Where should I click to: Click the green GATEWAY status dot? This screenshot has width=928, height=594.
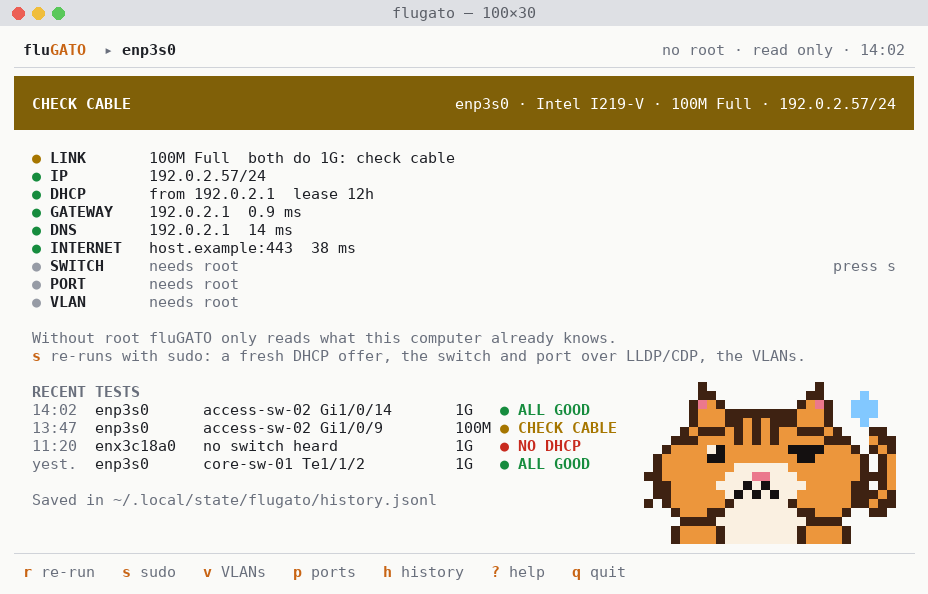[x=37, y=213]
